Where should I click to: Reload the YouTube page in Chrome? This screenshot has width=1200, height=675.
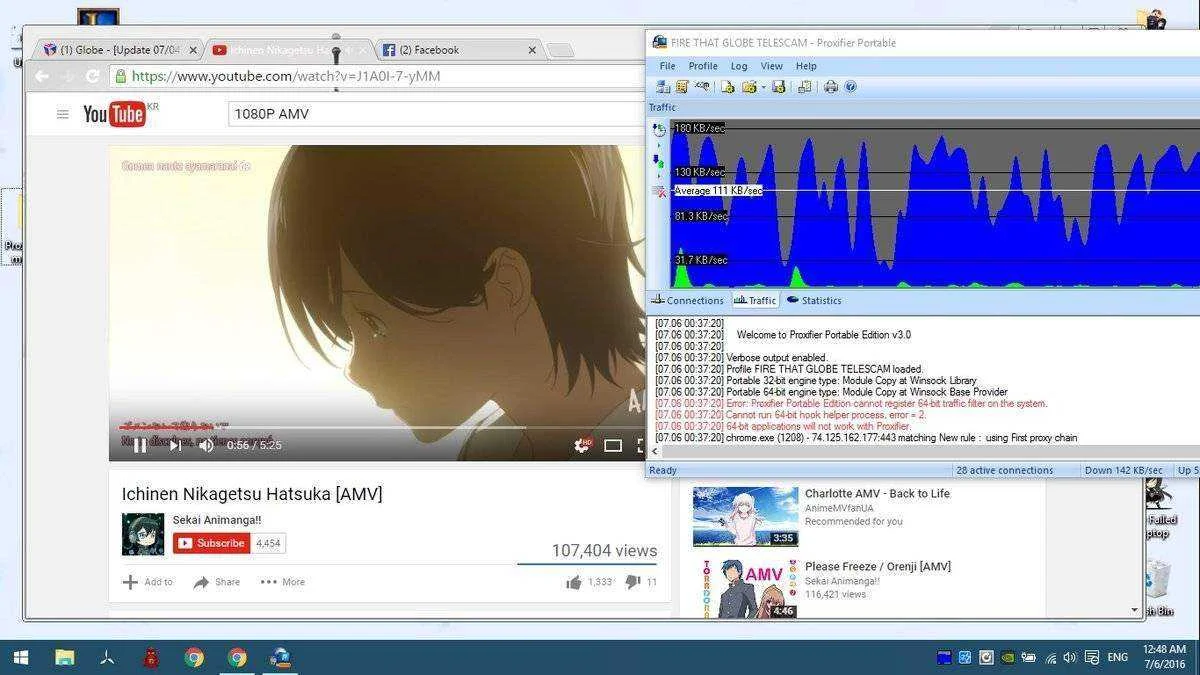[93, 76]
